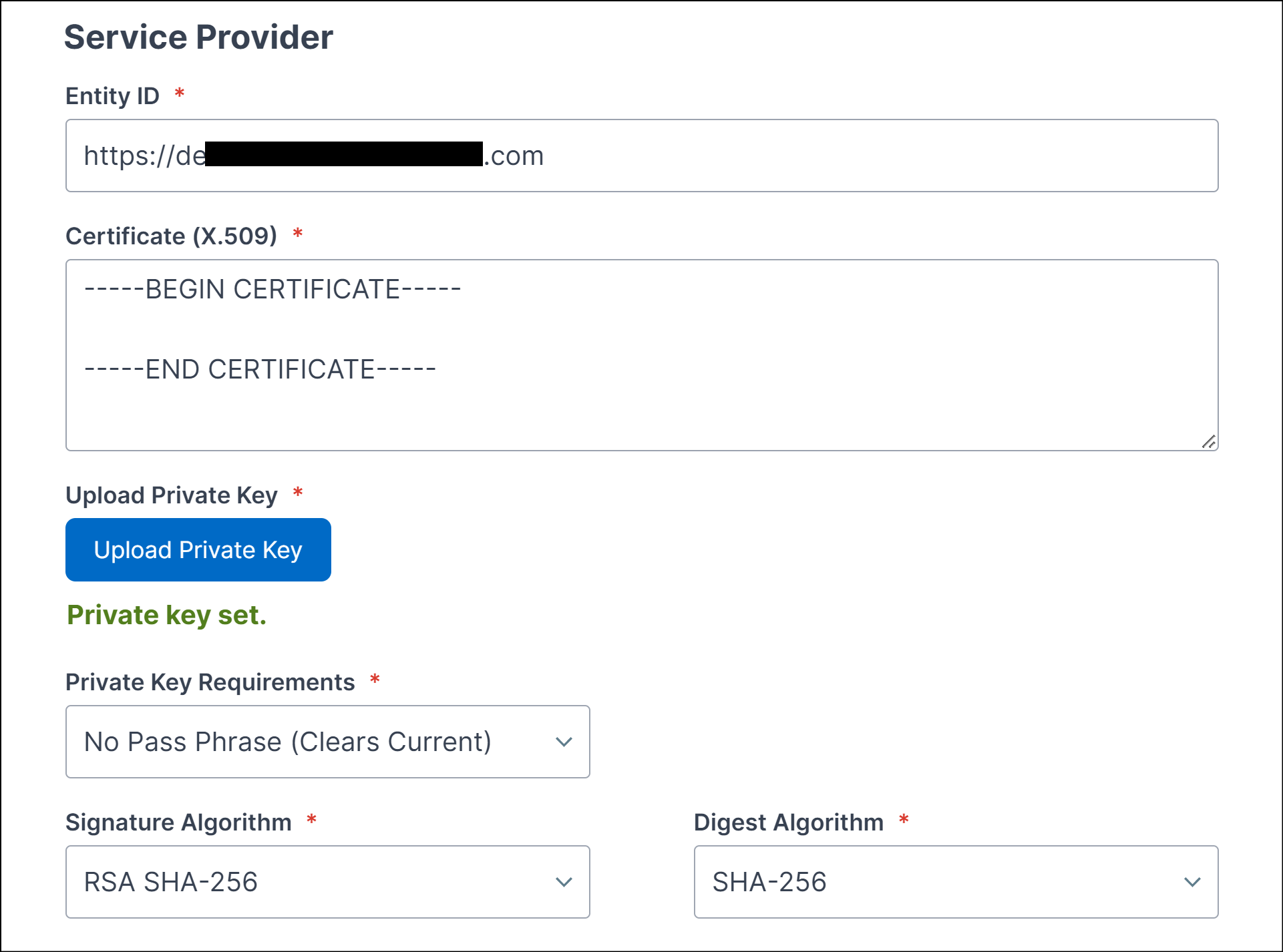Open the Private Key Requirements dropdown
Viewport: 1283px width, 952px height.
[328, 742]
